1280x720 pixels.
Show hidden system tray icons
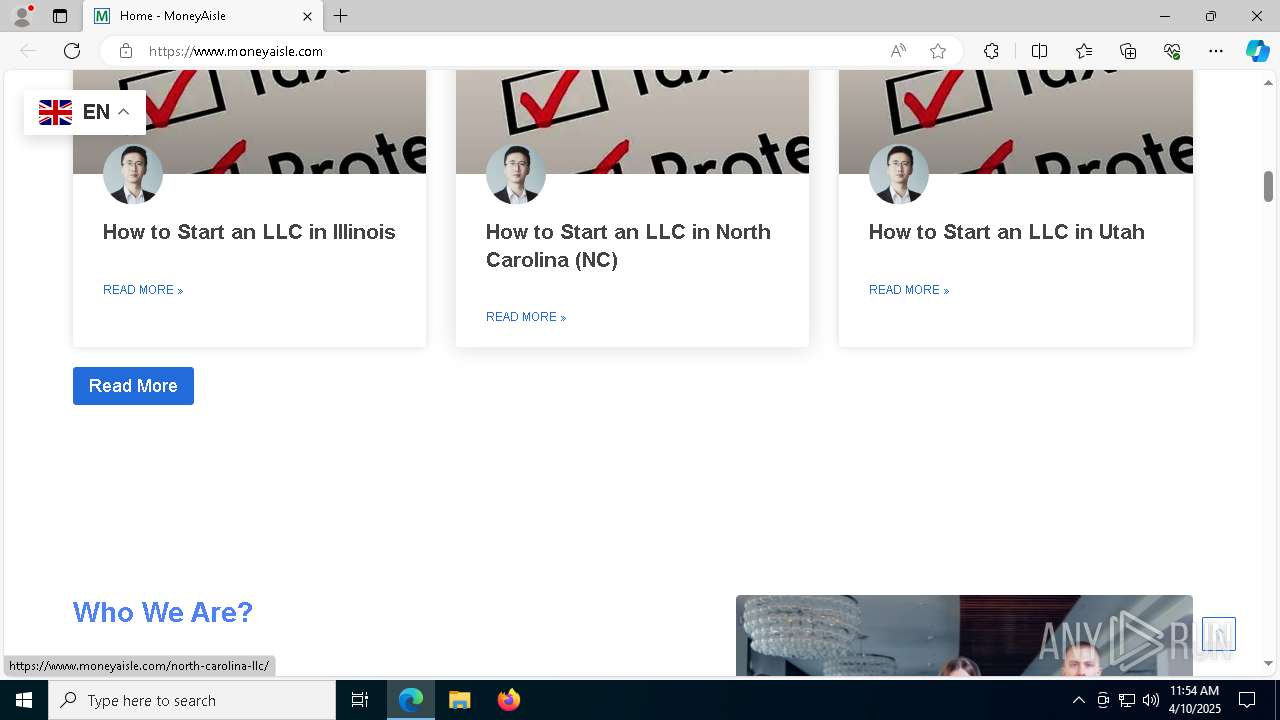[x=1078, y=700]
